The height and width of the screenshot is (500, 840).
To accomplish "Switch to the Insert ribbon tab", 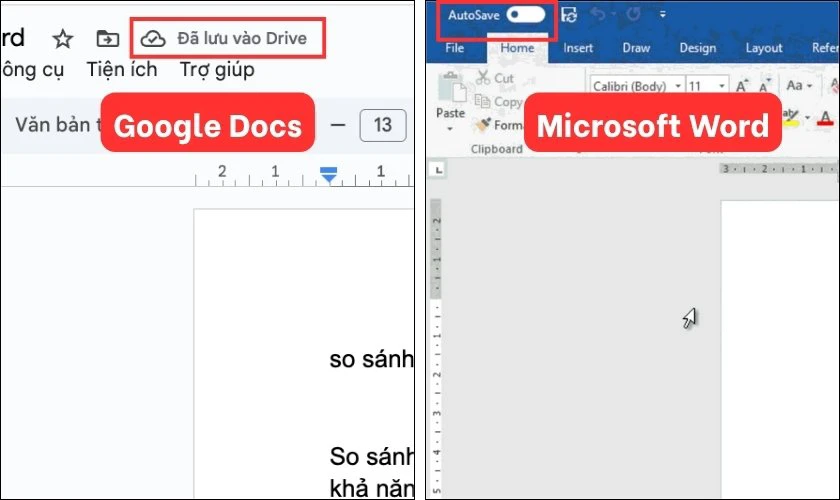I will coord(578,48).
